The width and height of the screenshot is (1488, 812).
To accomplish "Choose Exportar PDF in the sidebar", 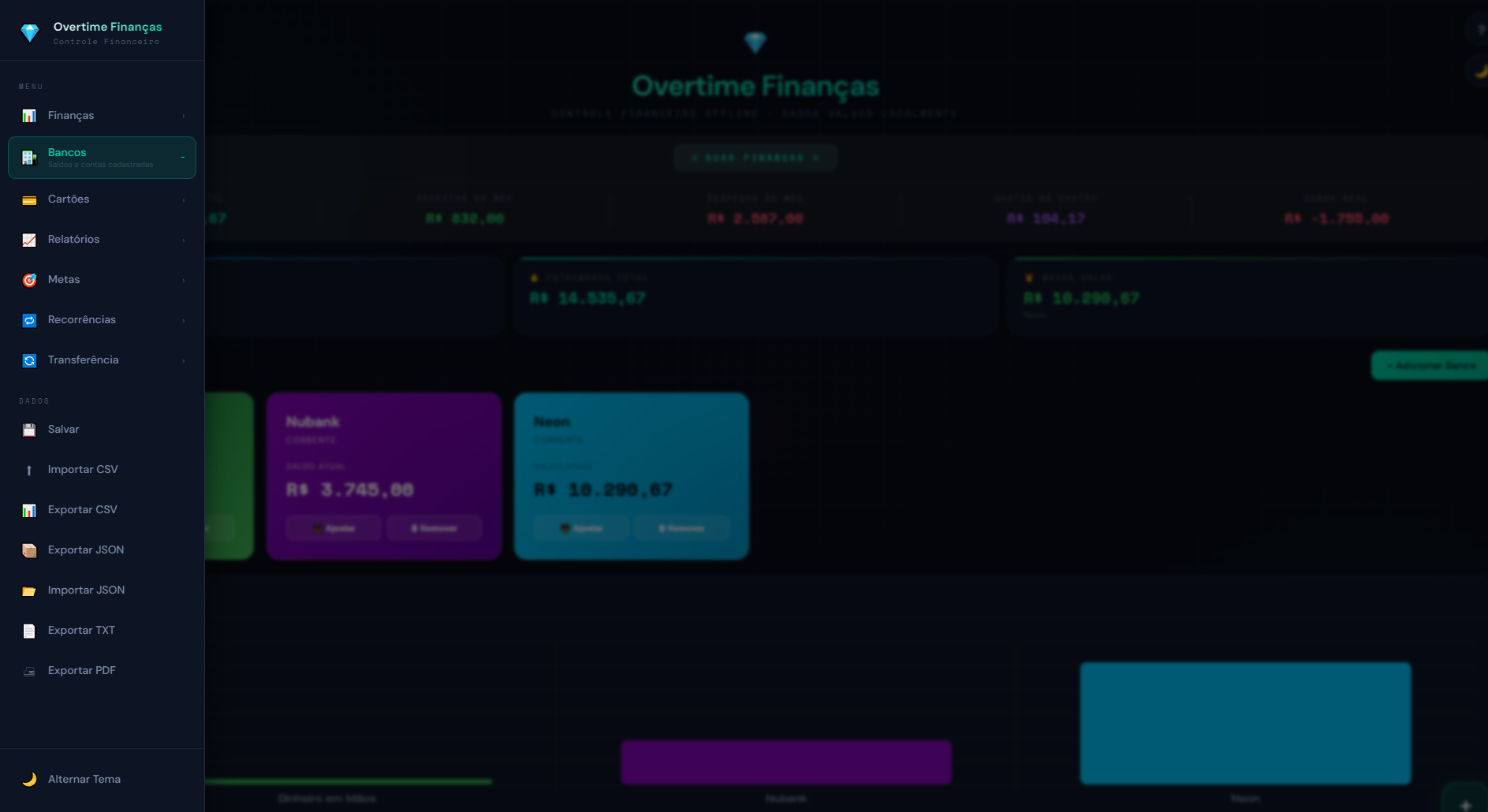I will point(102,671).
